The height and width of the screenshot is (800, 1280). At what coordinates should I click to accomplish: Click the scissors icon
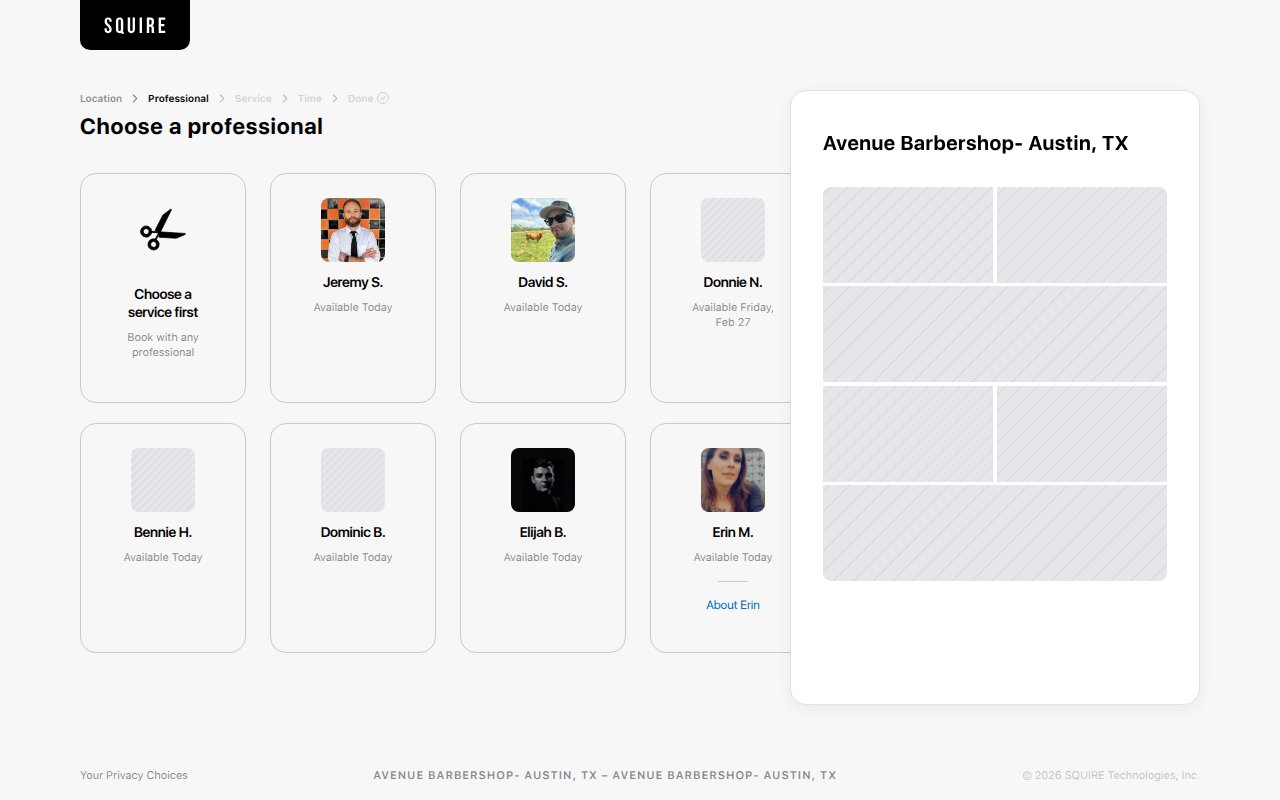pos(163,230)
